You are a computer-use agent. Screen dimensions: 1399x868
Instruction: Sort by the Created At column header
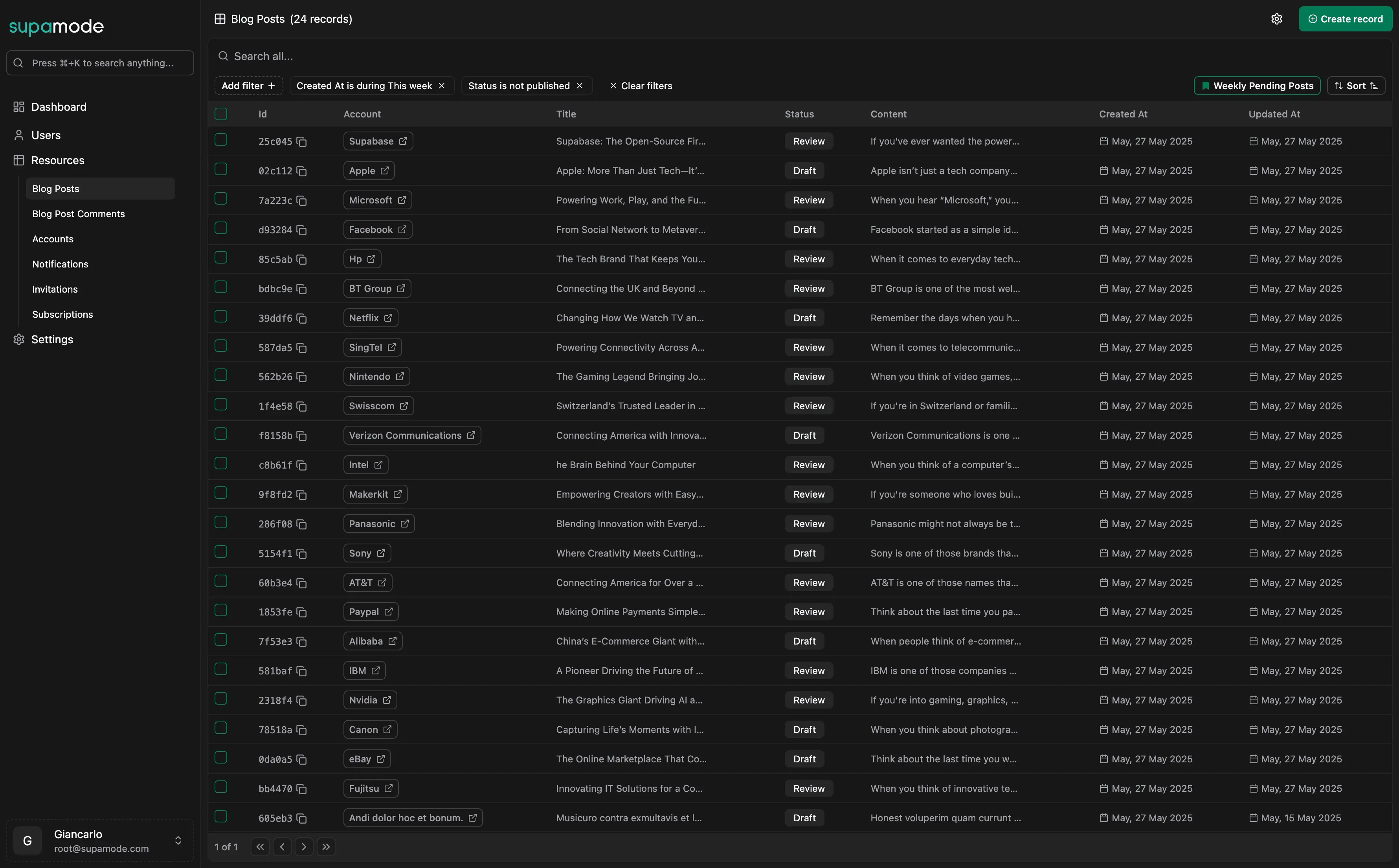[1124, 114]
